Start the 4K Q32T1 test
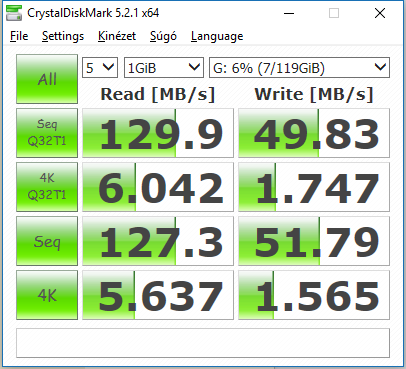 click(47, 187)
